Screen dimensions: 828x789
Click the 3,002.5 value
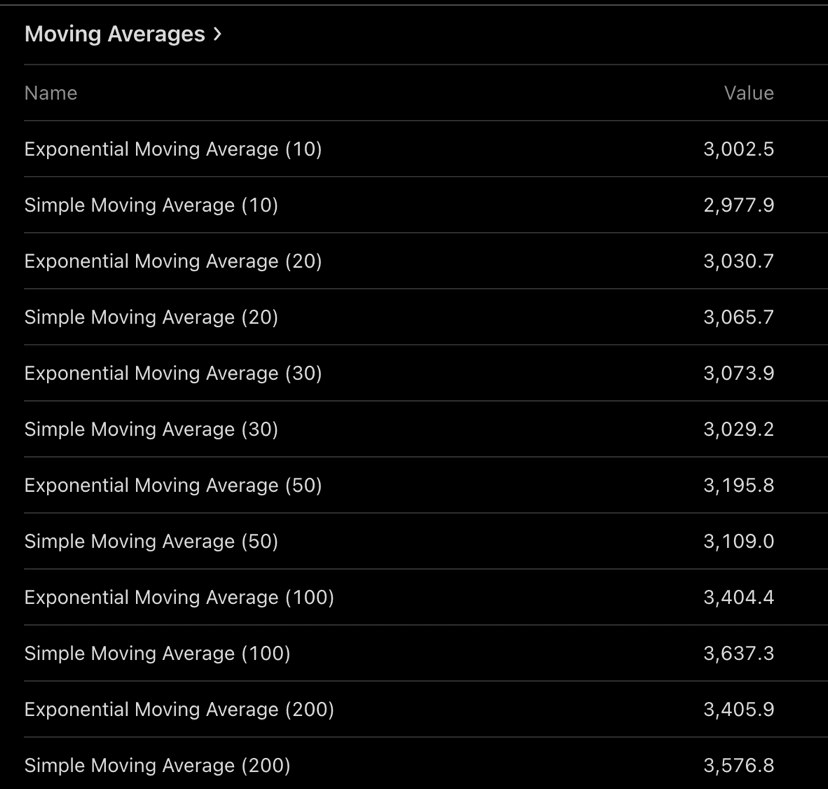738,149
